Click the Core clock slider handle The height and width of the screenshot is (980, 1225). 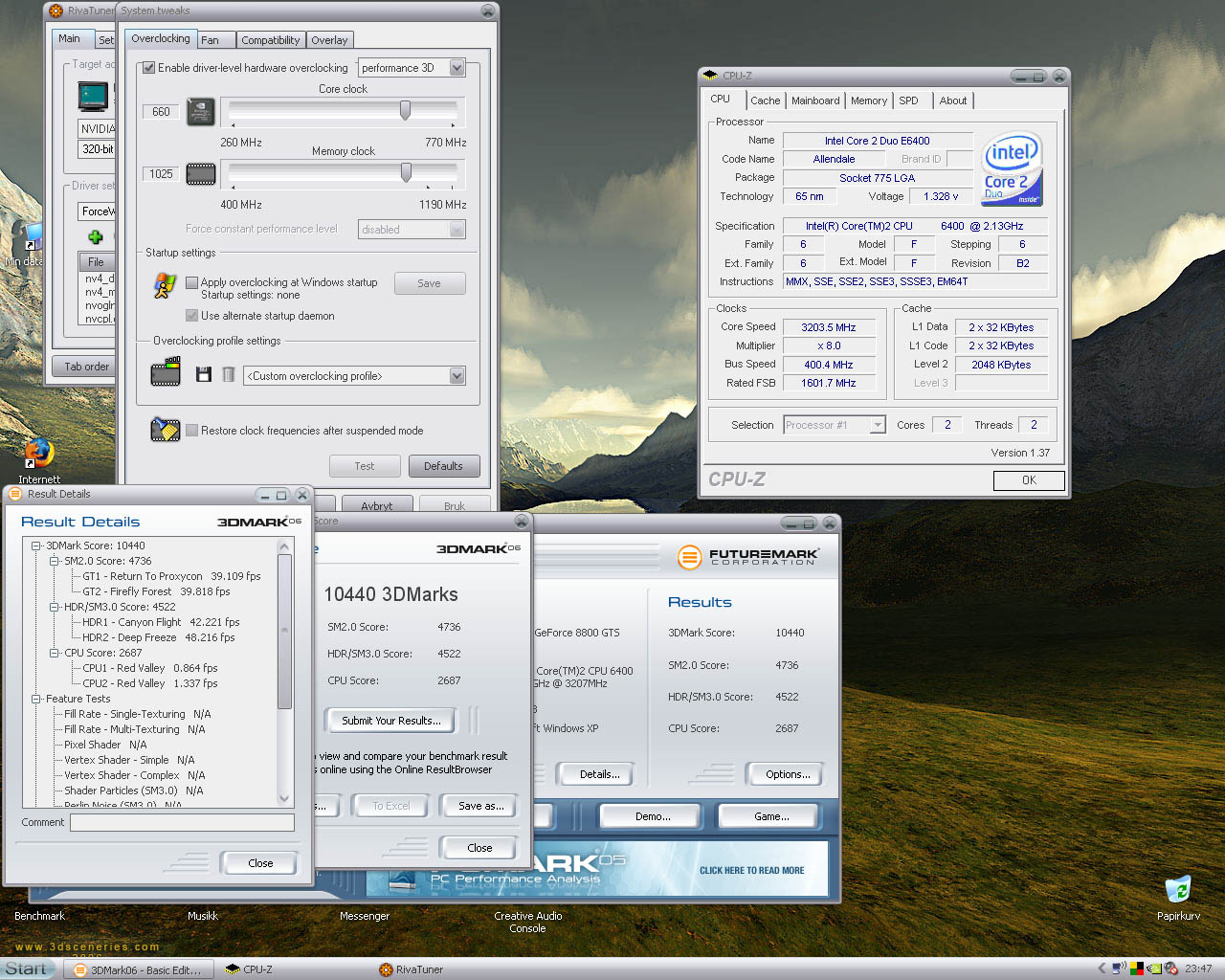[x=405, y=111]
